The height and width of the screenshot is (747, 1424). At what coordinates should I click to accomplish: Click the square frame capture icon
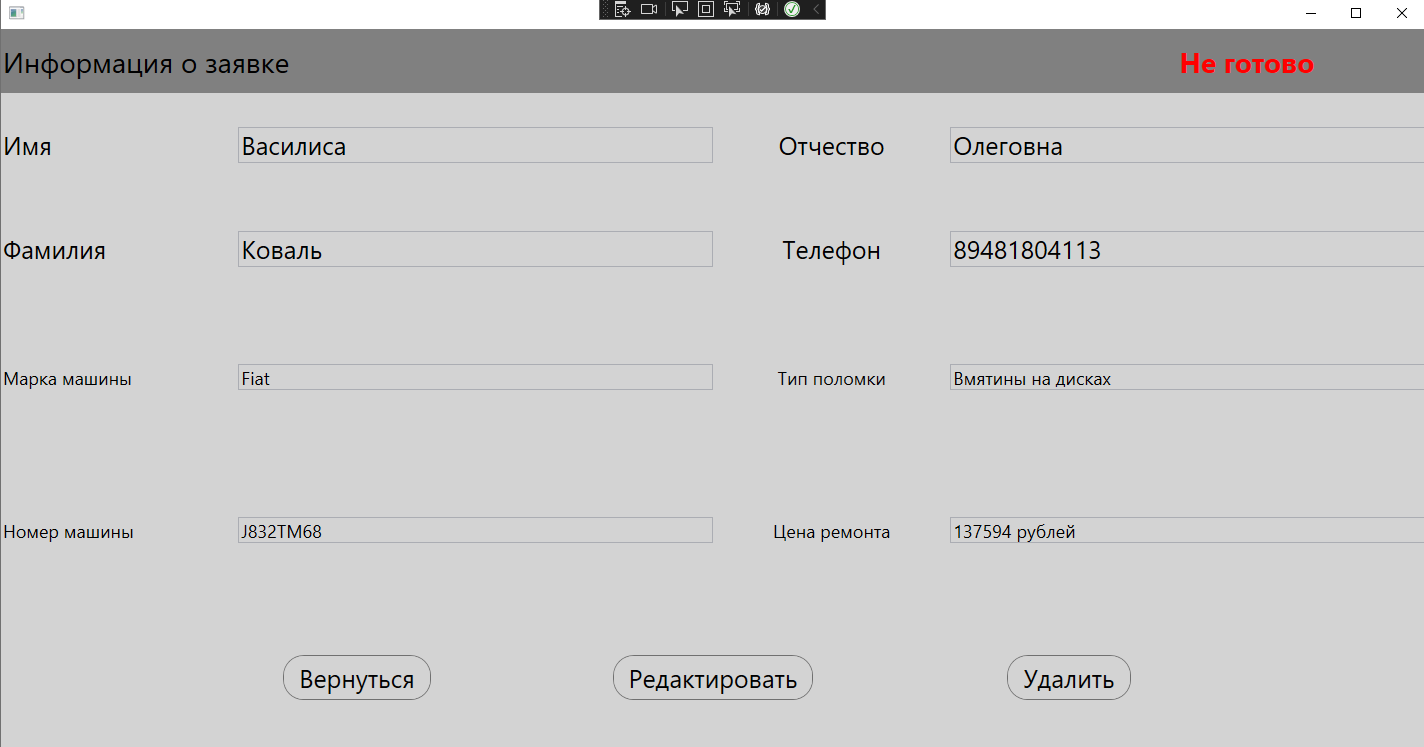click(706, 9)
